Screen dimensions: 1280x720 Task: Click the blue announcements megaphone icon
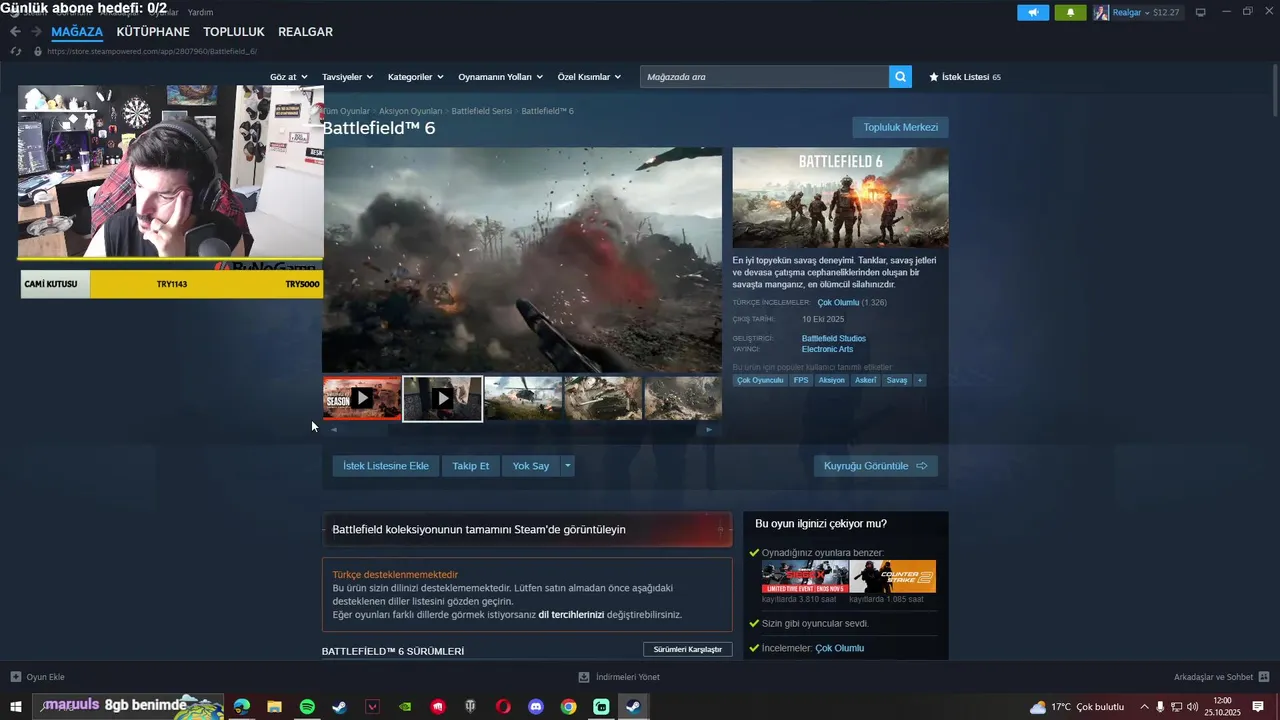point(1033,12)
